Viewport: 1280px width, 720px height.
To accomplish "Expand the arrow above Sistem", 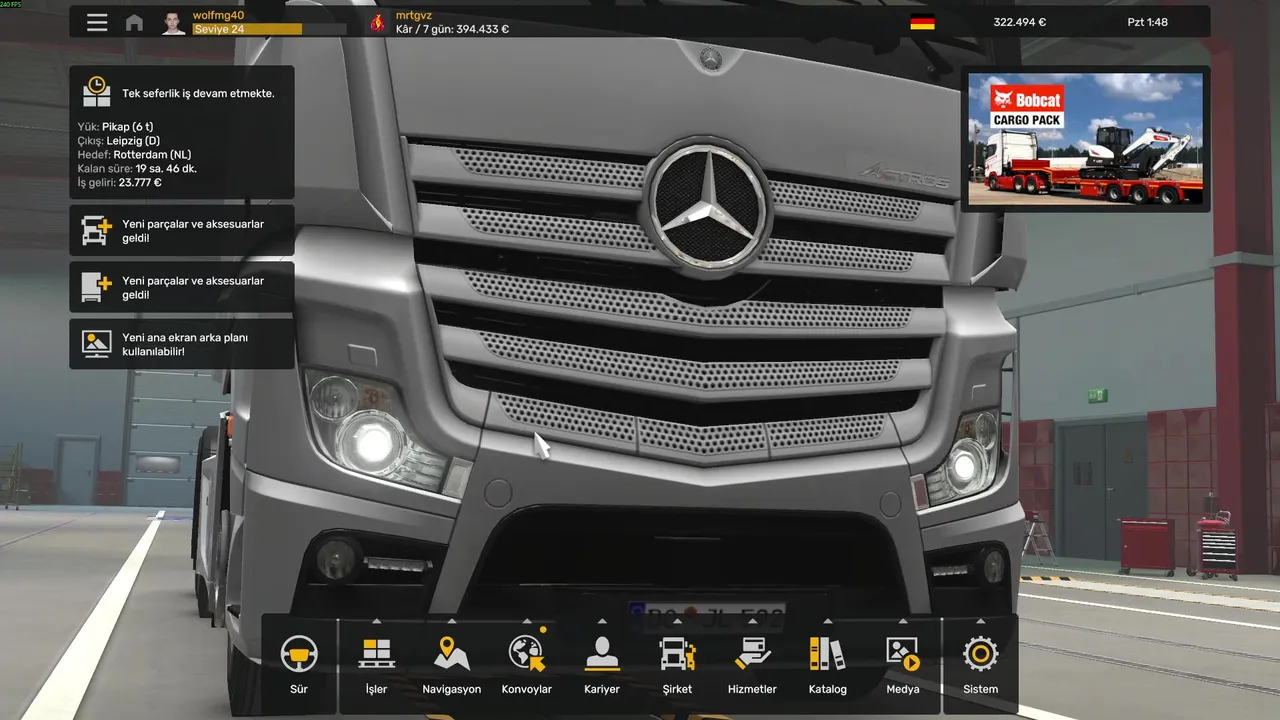I will [981, 621].
